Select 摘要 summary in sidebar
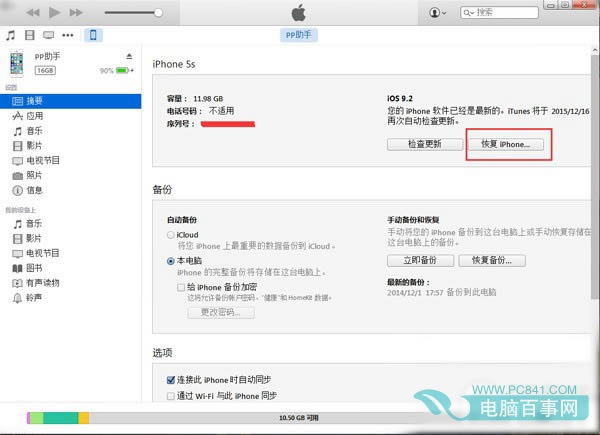Image resolution: width=600 pixels, height=435 pixels. click(x=71, y=101)
